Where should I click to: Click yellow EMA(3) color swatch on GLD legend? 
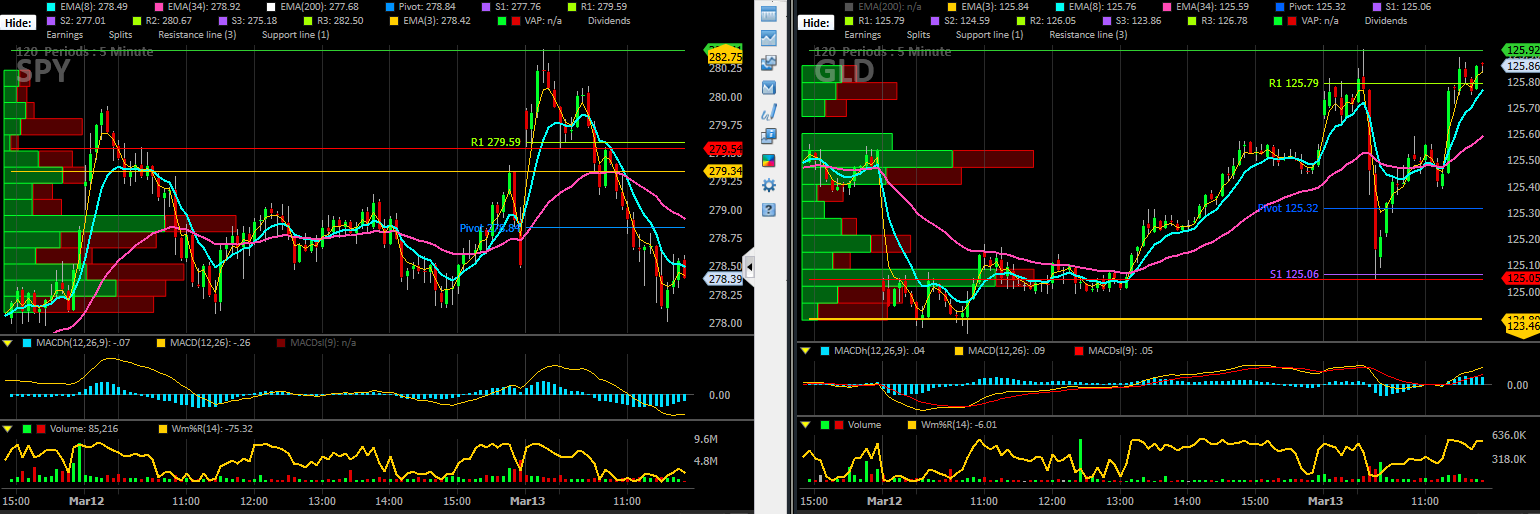click(954, 6)
